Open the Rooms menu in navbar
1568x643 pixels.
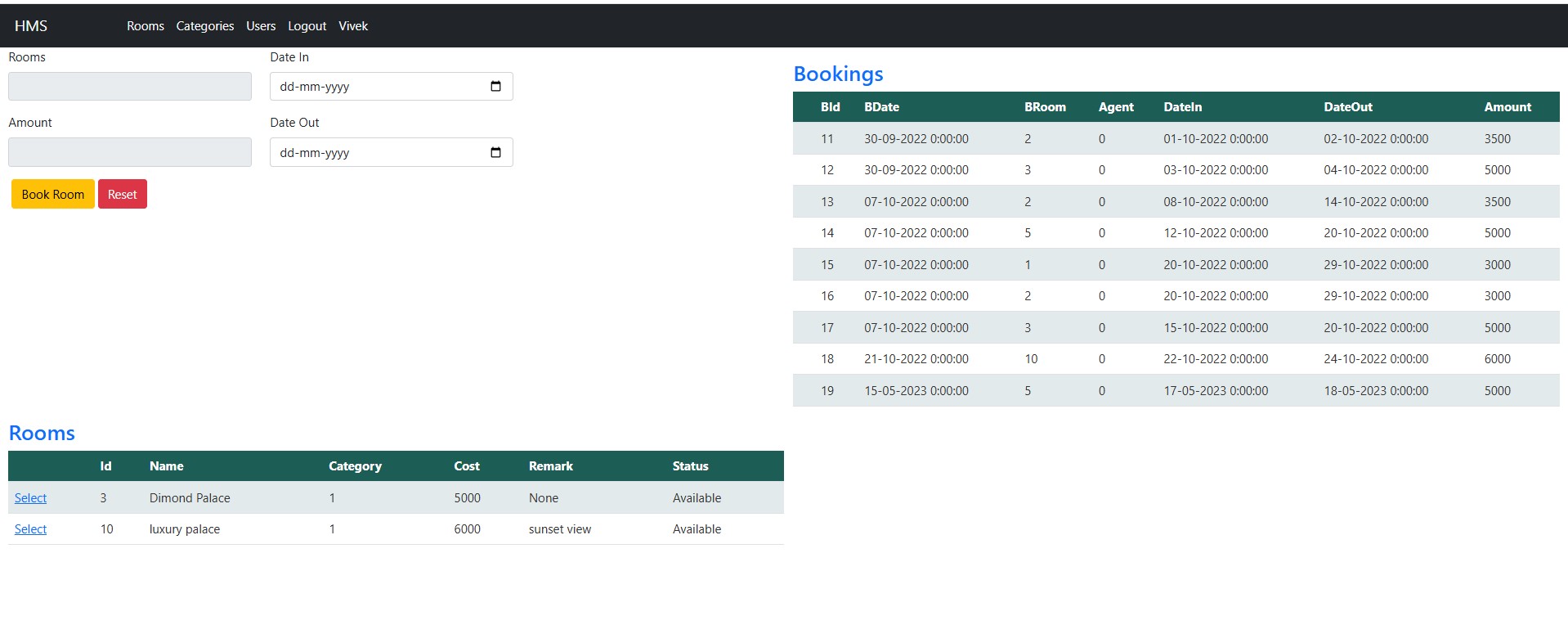[146, 26]
